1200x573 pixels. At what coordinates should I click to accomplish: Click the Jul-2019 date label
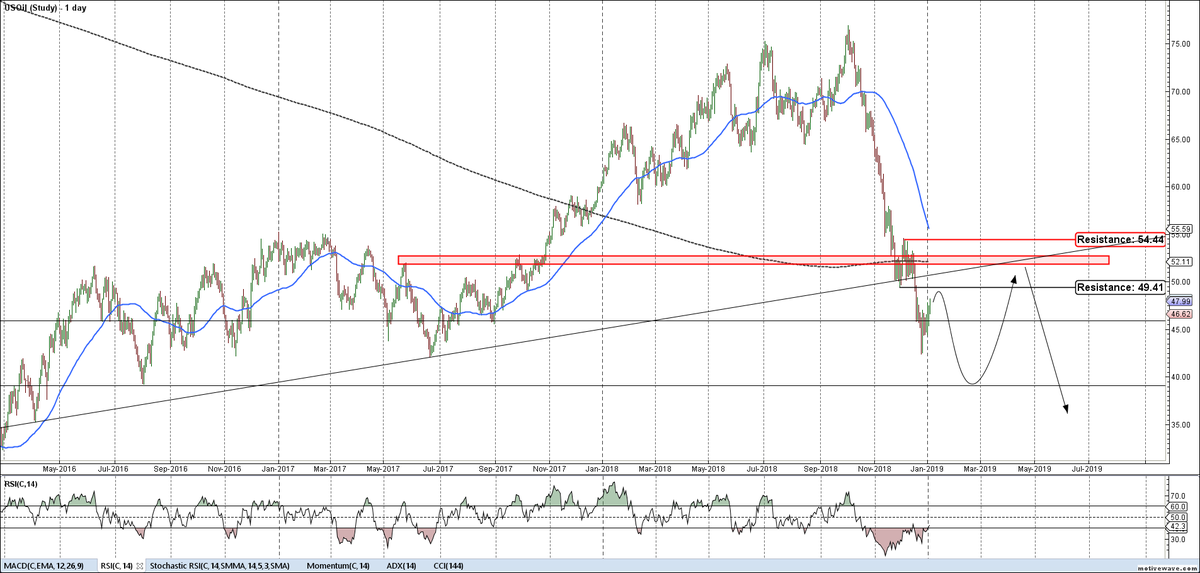pos(1088,468)
